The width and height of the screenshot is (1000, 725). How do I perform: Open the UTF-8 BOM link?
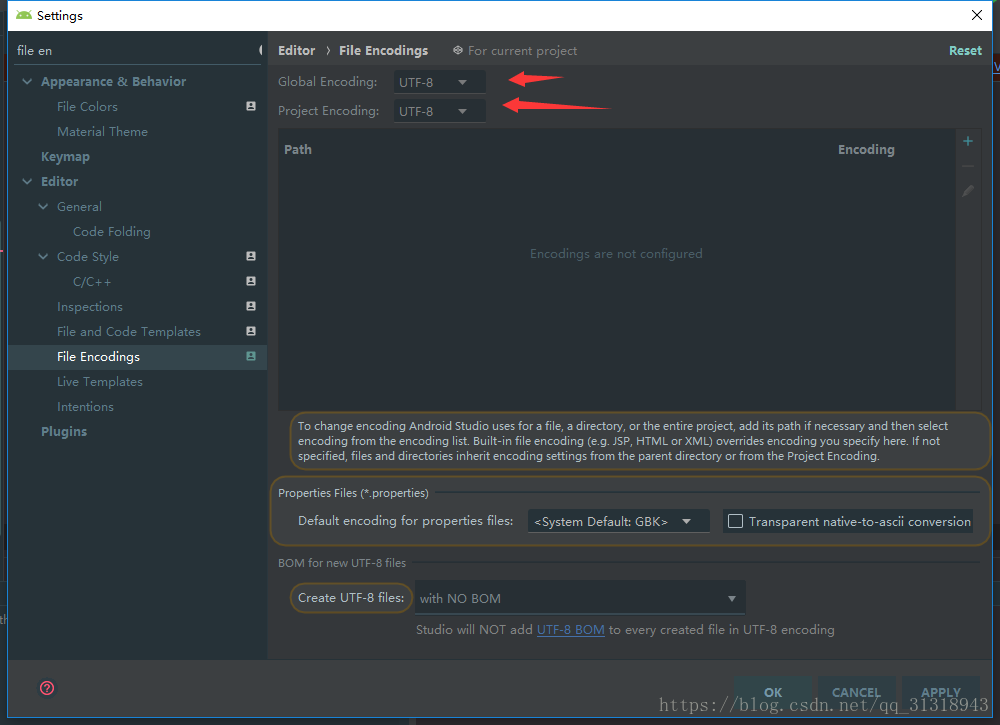pos(570,629)
